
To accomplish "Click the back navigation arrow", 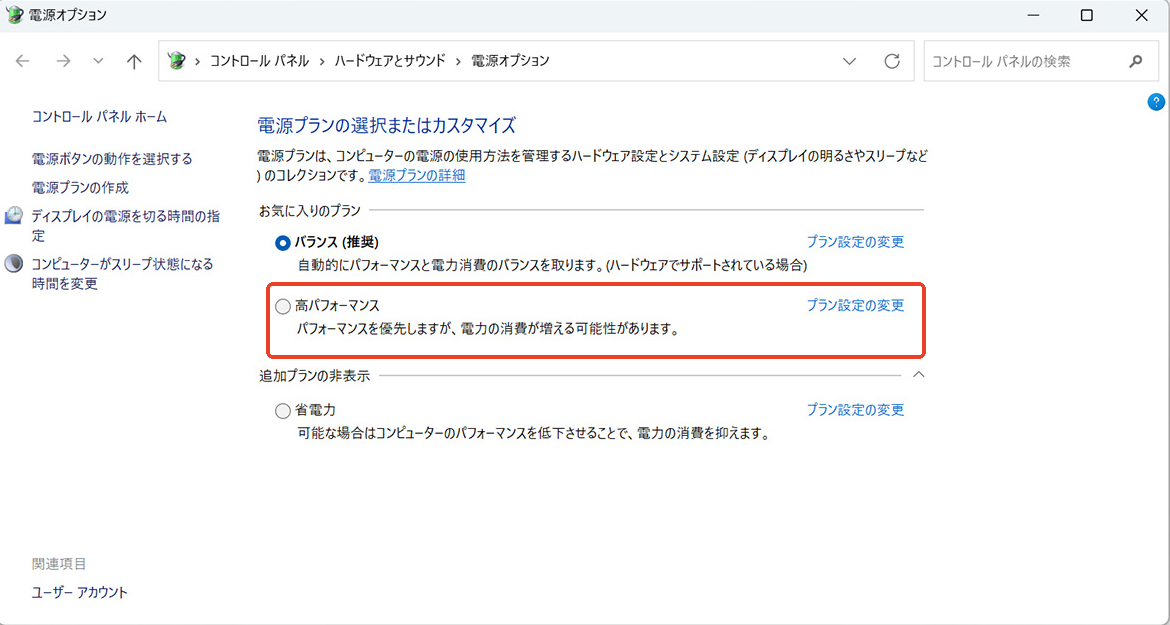I will pos(23,61).
